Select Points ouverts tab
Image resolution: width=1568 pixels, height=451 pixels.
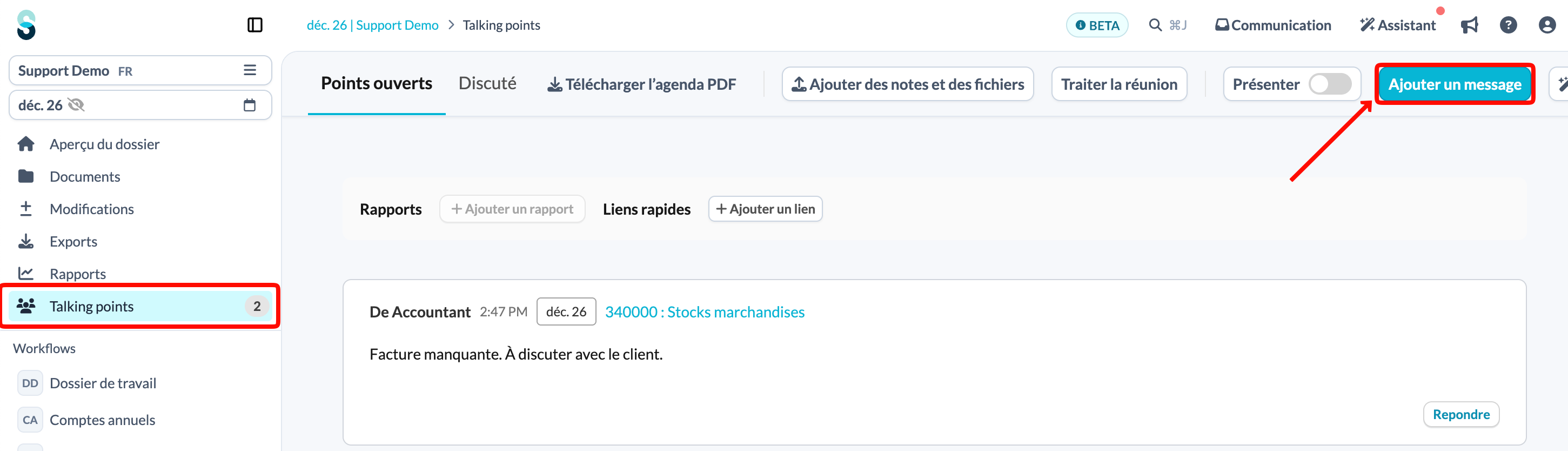point(376,83)
